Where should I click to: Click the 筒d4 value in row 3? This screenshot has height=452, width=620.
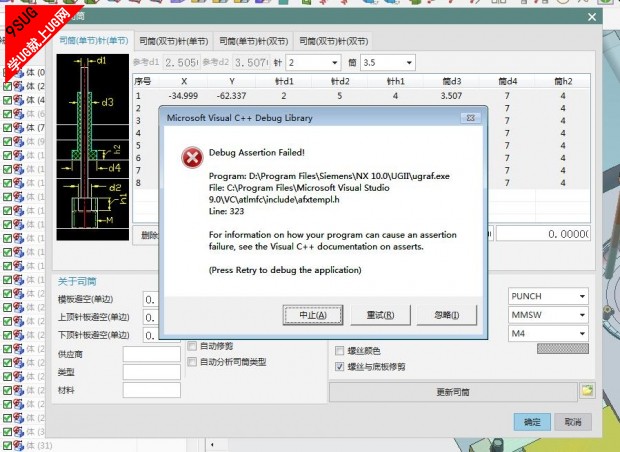[x=507, y=121]
